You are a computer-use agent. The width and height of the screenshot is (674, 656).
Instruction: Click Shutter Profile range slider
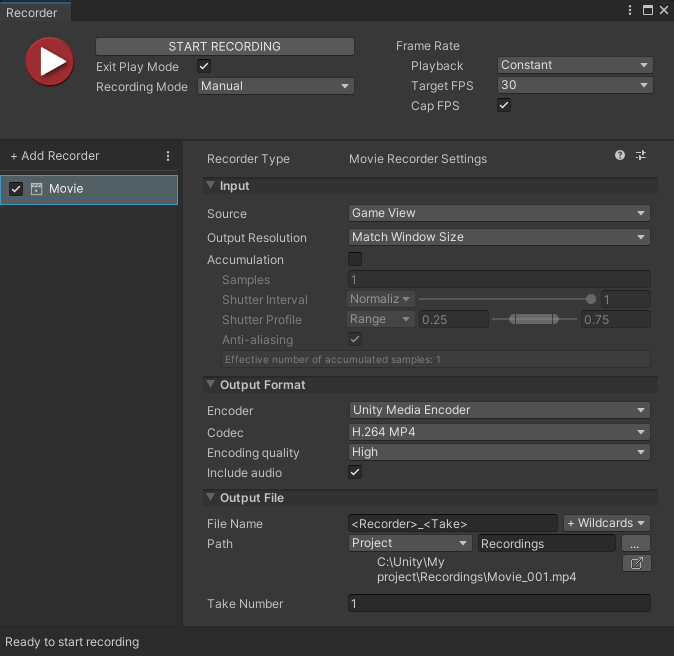click(x=534, y=319)
